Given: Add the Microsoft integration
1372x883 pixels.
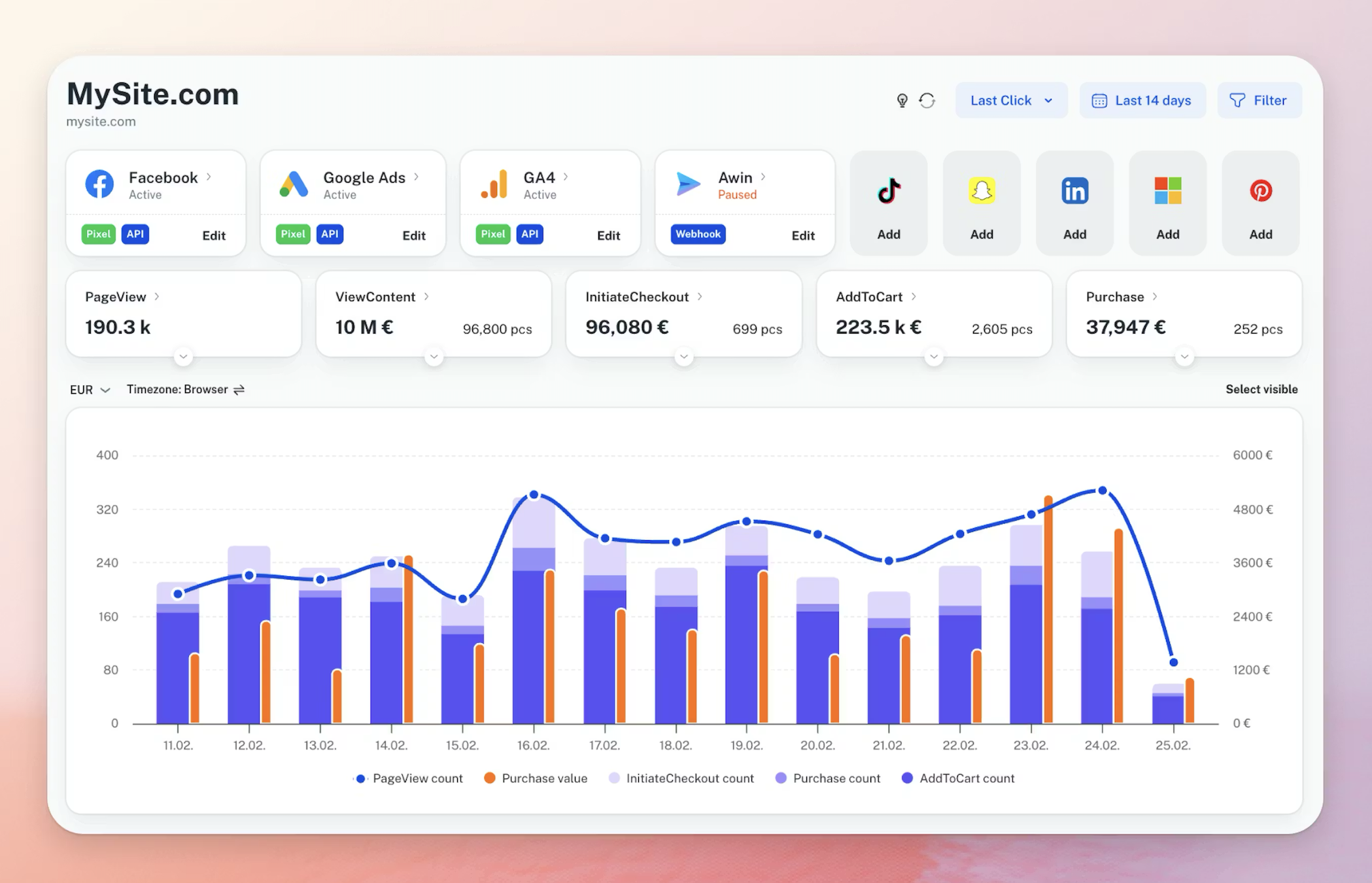Looking at the screenshot, I should click(1167, 203).
